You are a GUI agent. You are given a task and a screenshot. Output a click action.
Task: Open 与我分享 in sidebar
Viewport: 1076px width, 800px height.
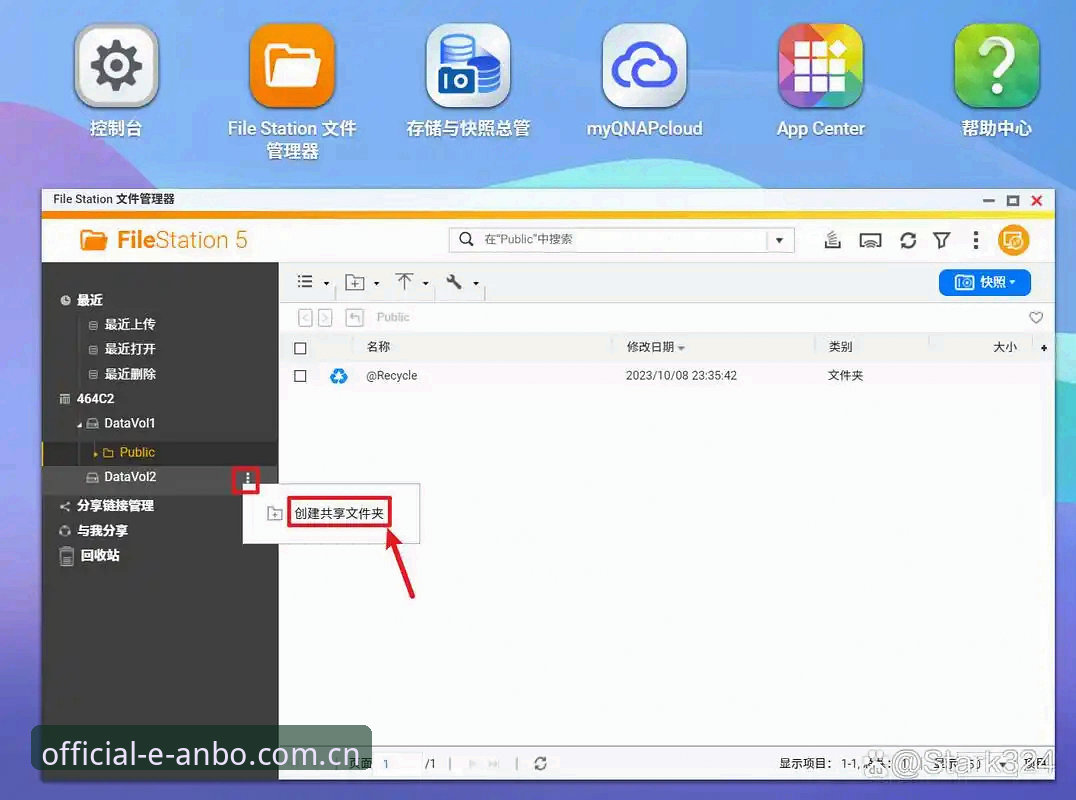(x=102, y=530)
